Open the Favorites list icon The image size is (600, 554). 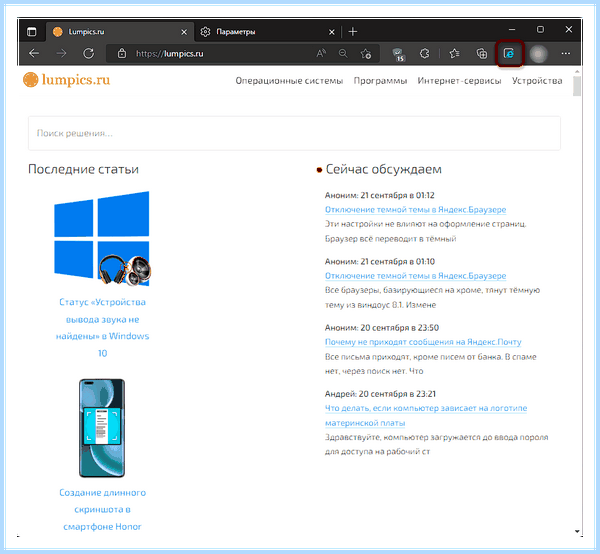[x=454, y=54]
